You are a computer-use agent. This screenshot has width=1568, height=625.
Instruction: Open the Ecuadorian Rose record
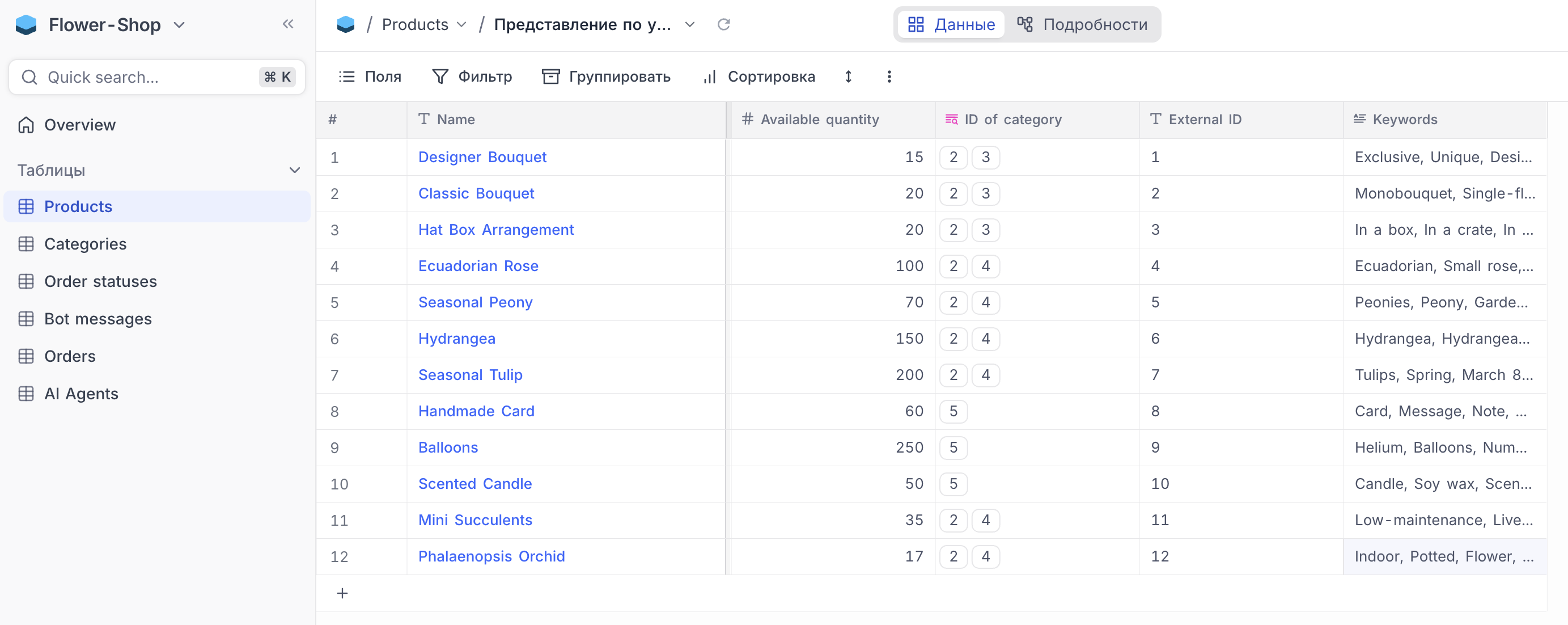pos(478,266)
